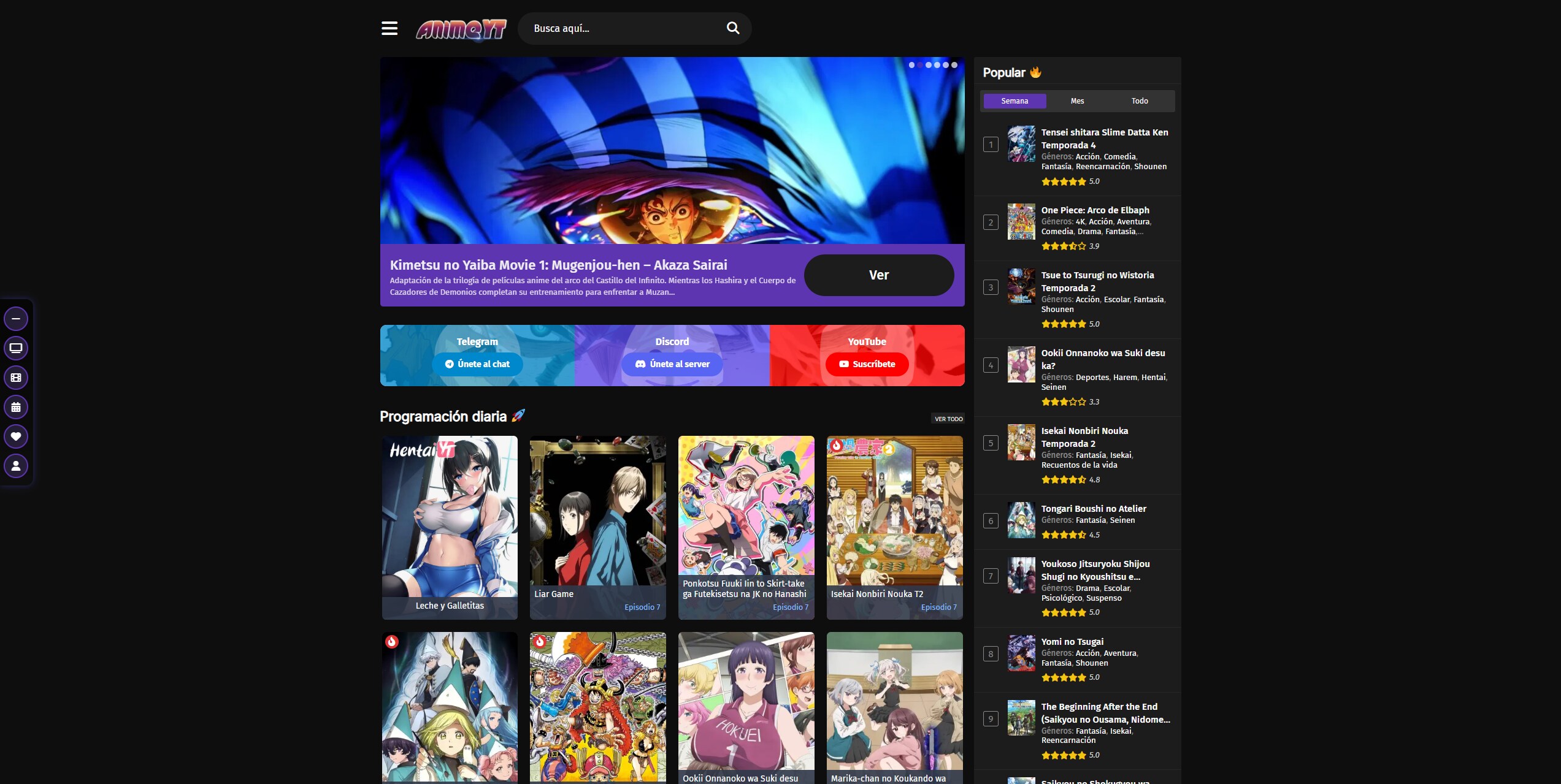
Task: Open Yomi no Tsugai title
Action: tap(1072, 642)
